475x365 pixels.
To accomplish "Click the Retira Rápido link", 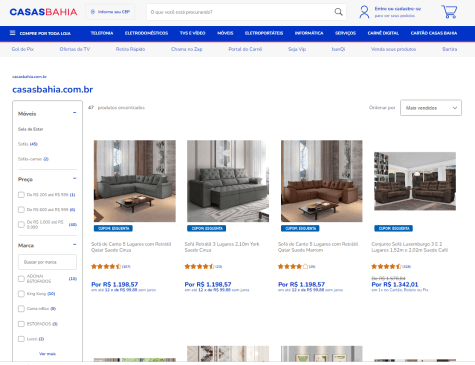I will 130,49.
